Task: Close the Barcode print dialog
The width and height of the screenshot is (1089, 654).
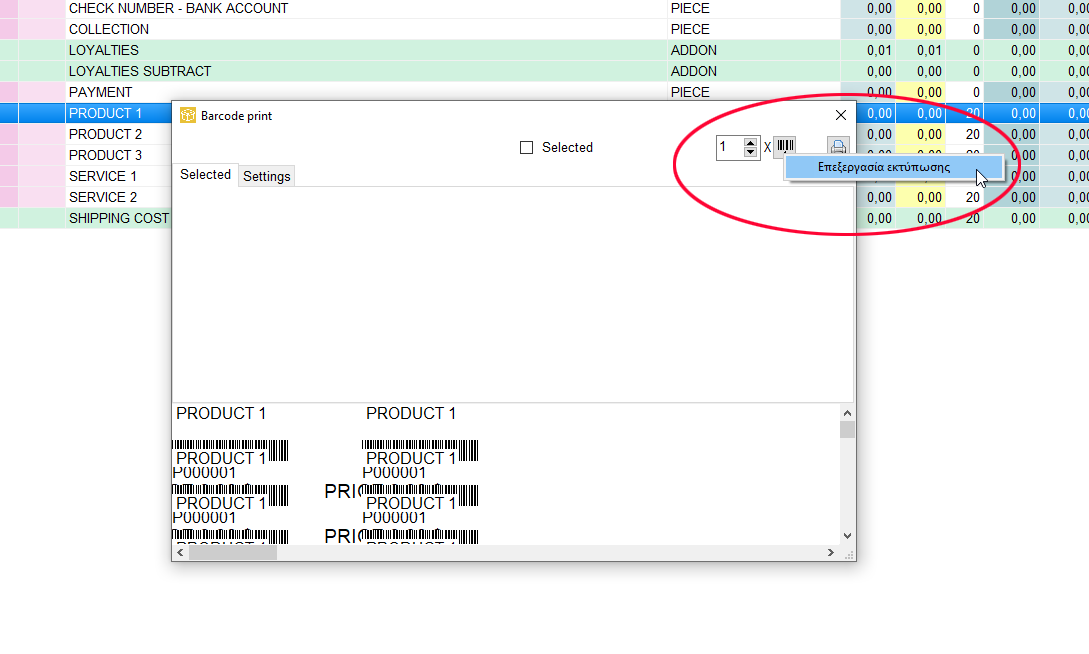Action: 840,115
